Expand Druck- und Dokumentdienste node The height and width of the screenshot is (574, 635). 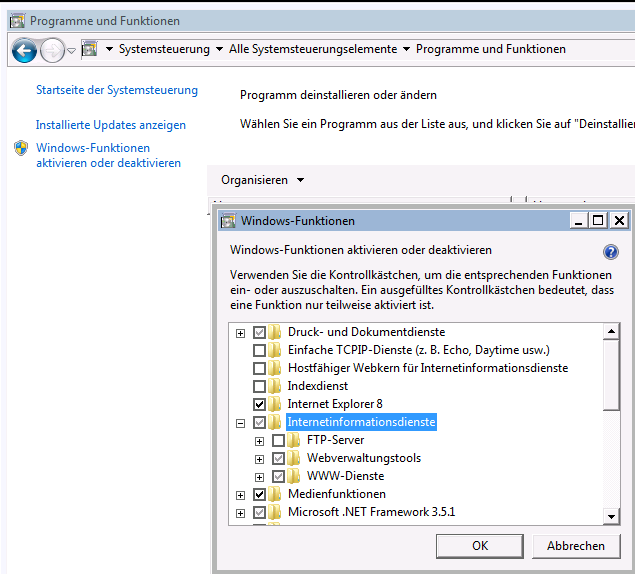(x=240, y=333)
